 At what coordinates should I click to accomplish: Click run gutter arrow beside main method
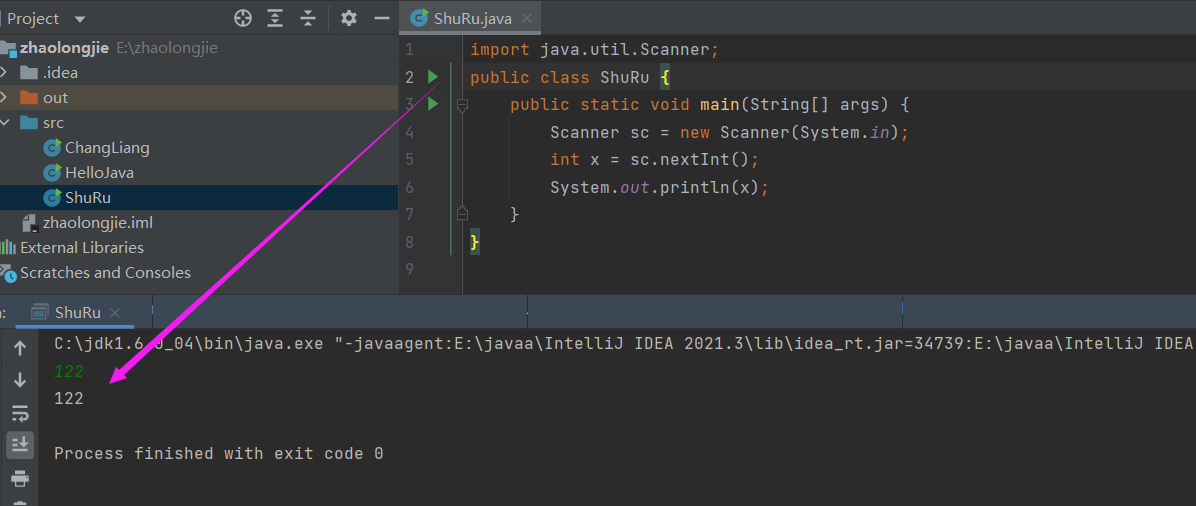coord(433,104)
